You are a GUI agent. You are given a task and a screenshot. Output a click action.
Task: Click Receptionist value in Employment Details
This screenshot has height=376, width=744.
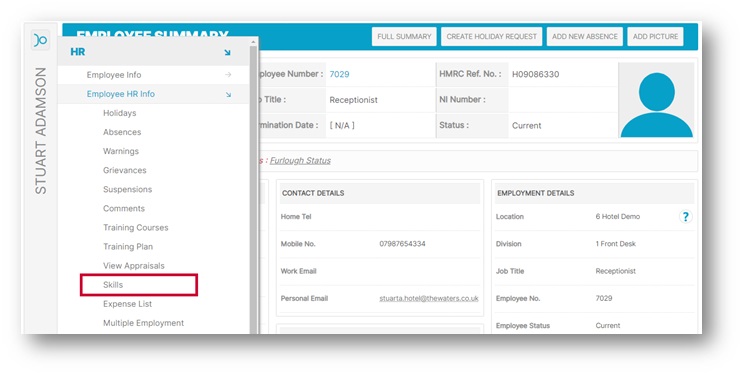click(616, 271)
